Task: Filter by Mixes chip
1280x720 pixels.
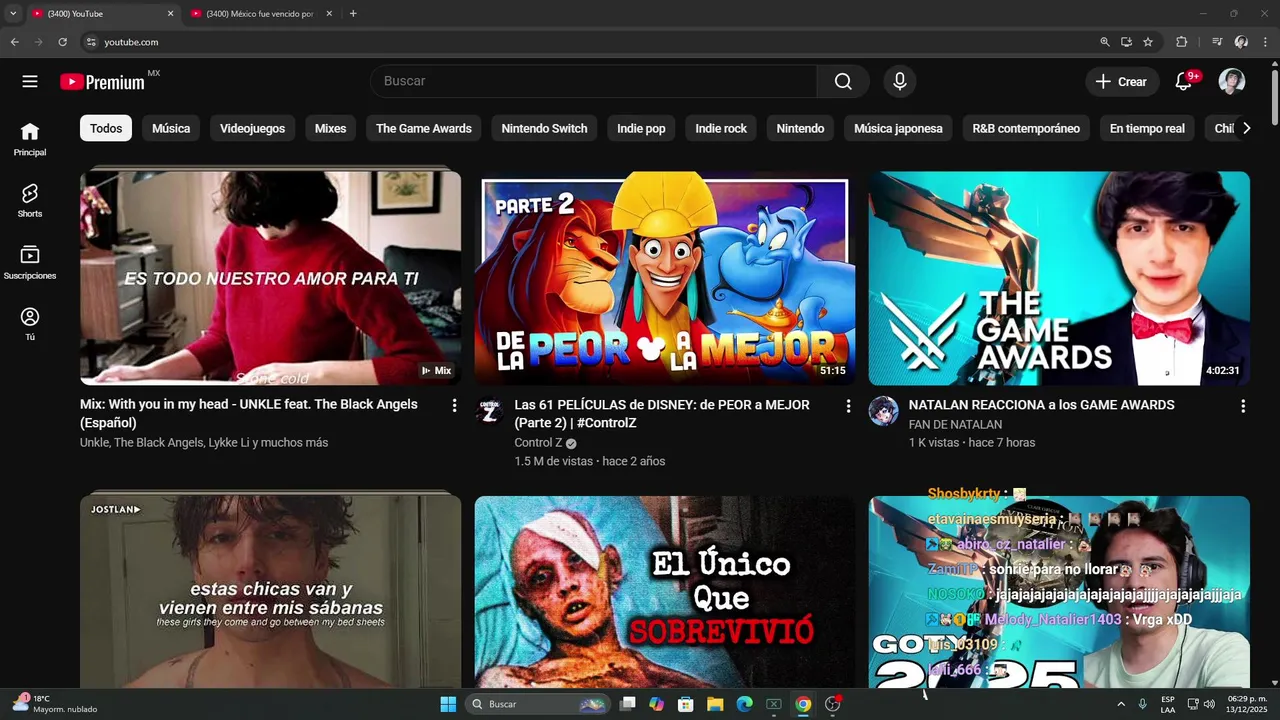Action: coord(330,128)
